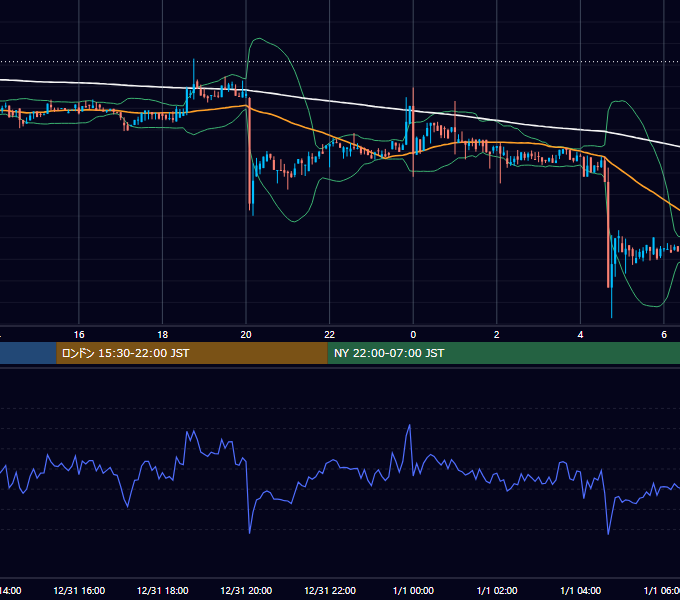The width and height of the screenshot is (680, 600).
Task: Click the 1/1 00:00 label on the lower axis
Action: click(x=413, y=590)
